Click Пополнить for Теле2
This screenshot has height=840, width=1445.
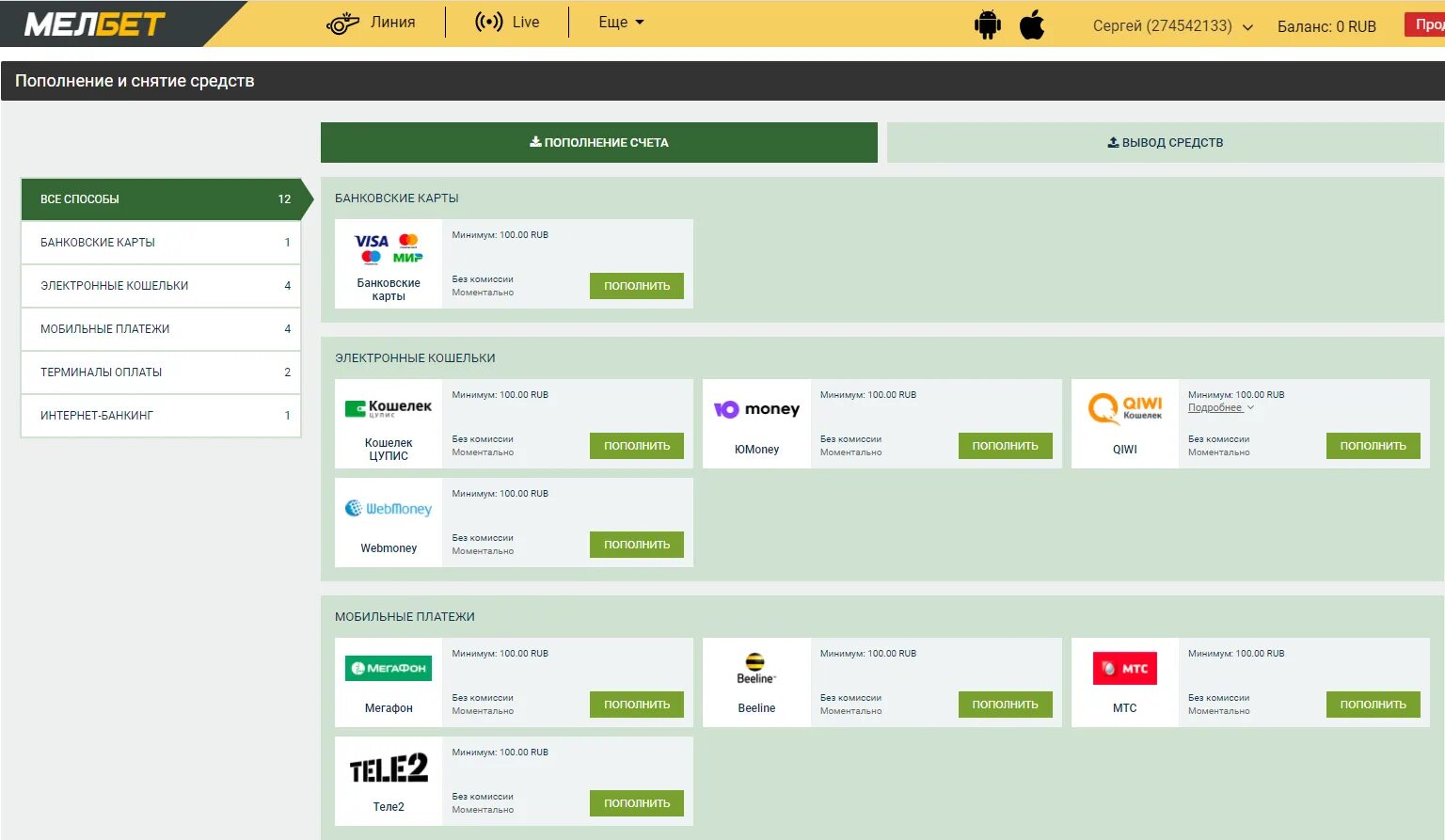click(x=637, y=803)
